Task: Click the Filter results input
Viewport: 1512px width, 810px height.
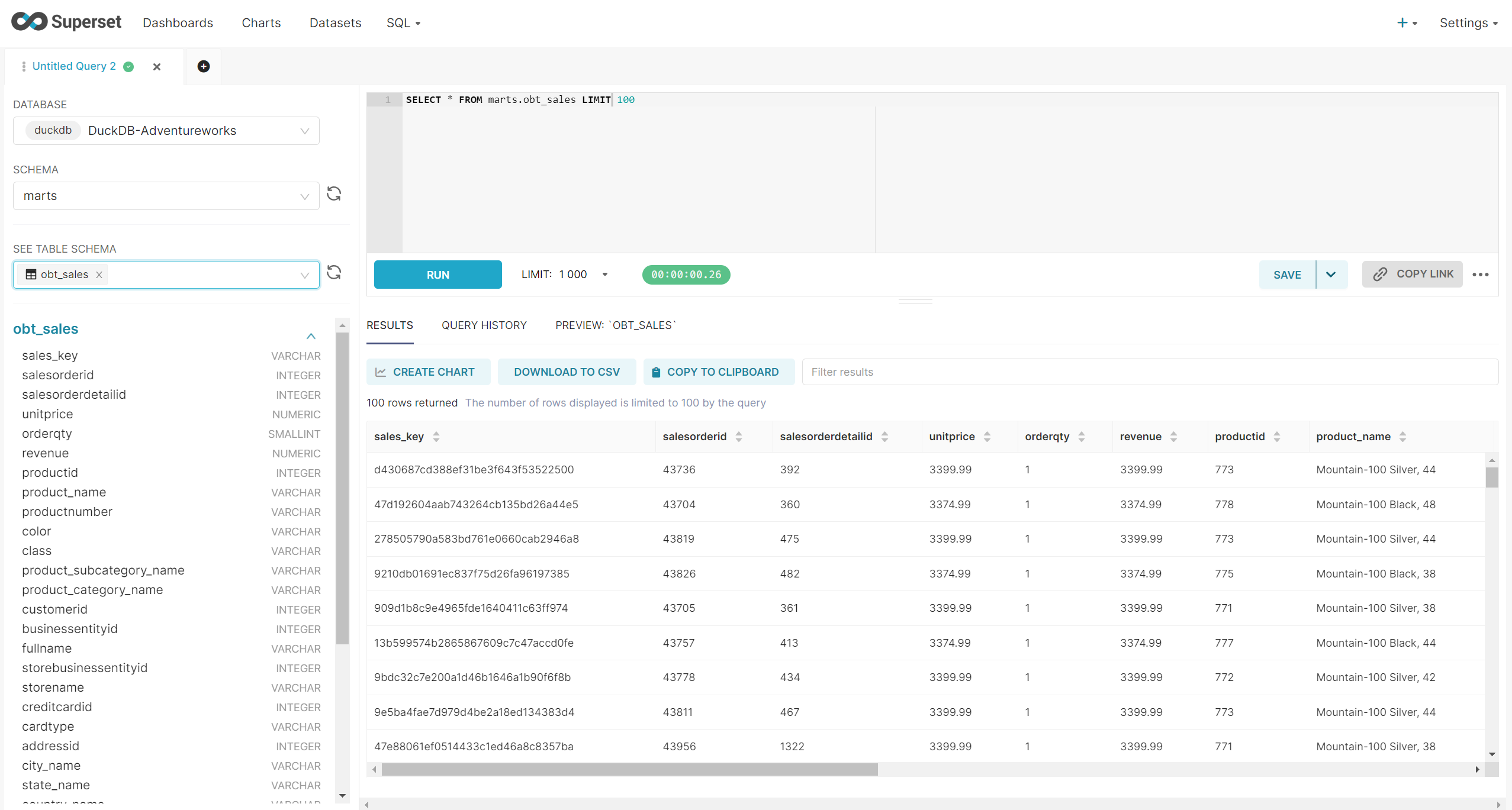Action: [1149, 372]
